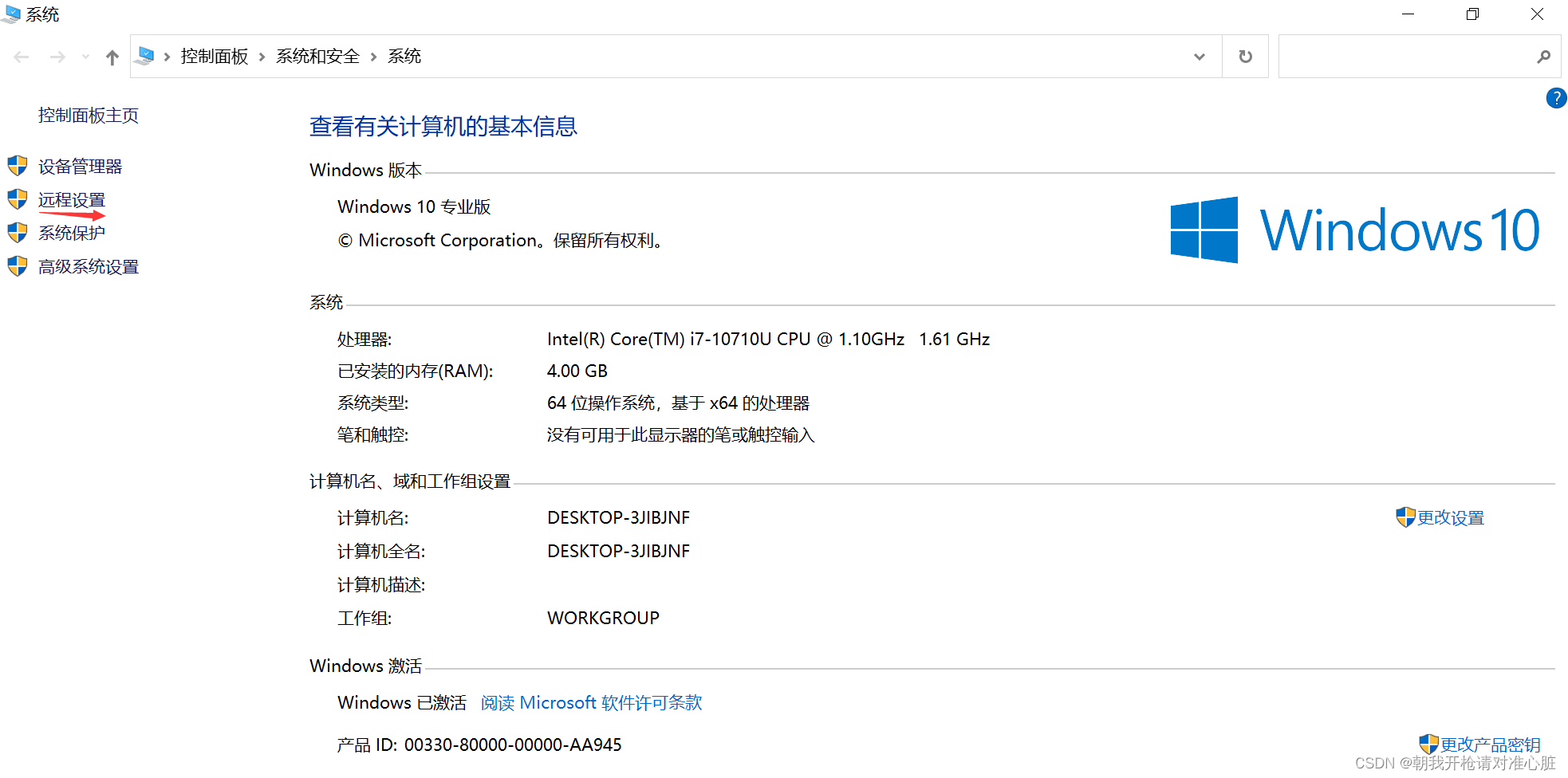This screenshot has height=778, width=1568.
Task: Click the forward navigation arrow
Action: 57,57
